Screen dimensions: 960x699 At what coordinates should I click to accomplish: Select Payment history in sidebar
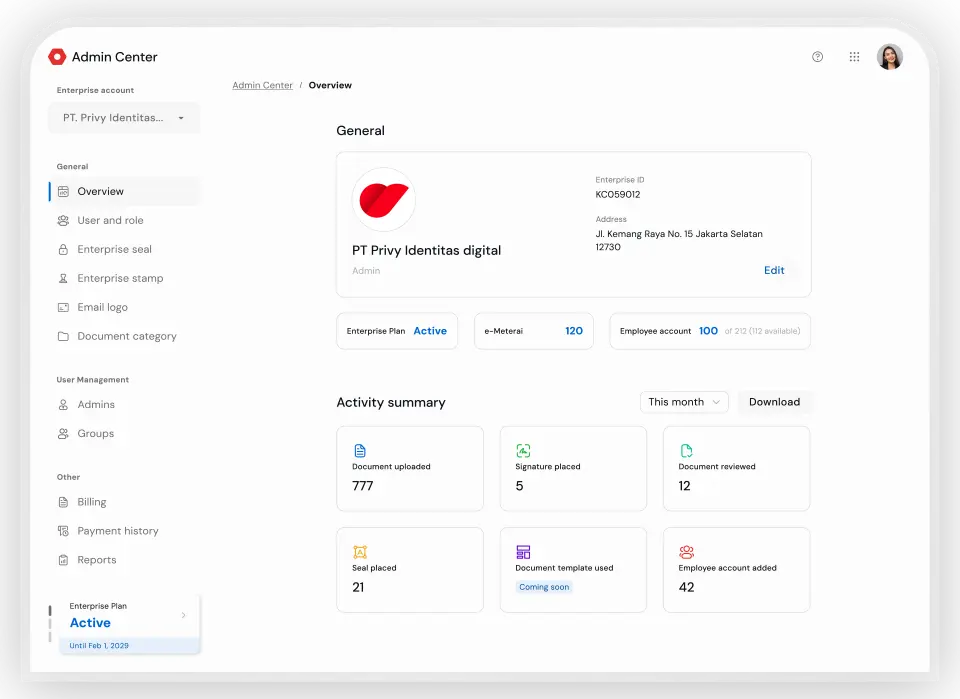pos(118,531)
